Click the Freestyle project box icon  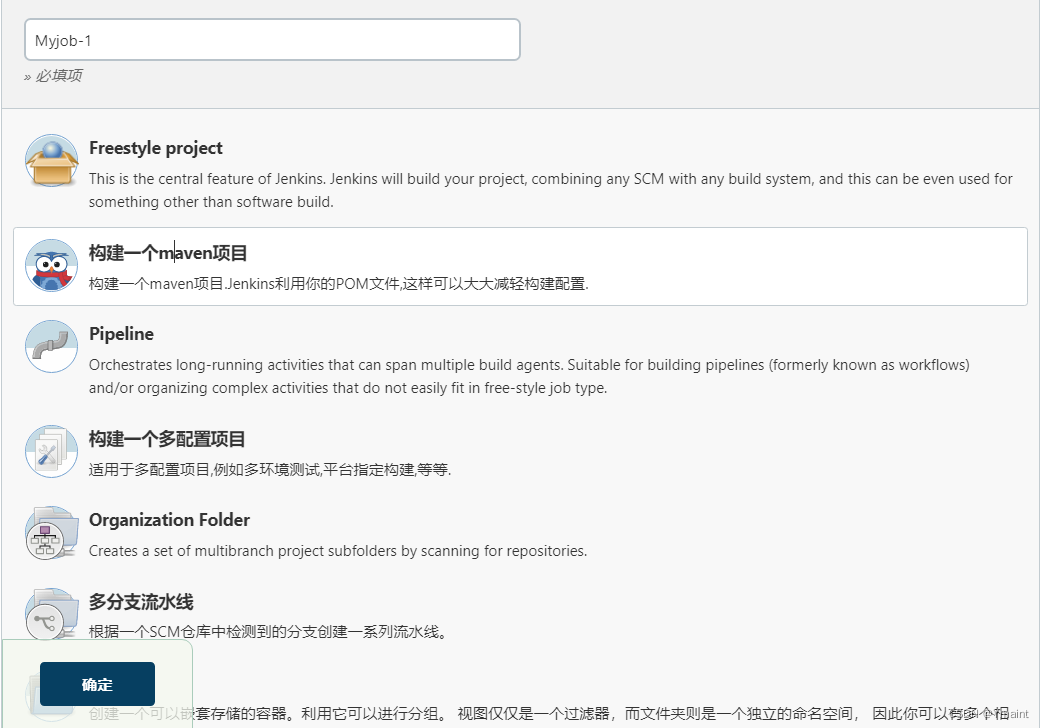51,161
